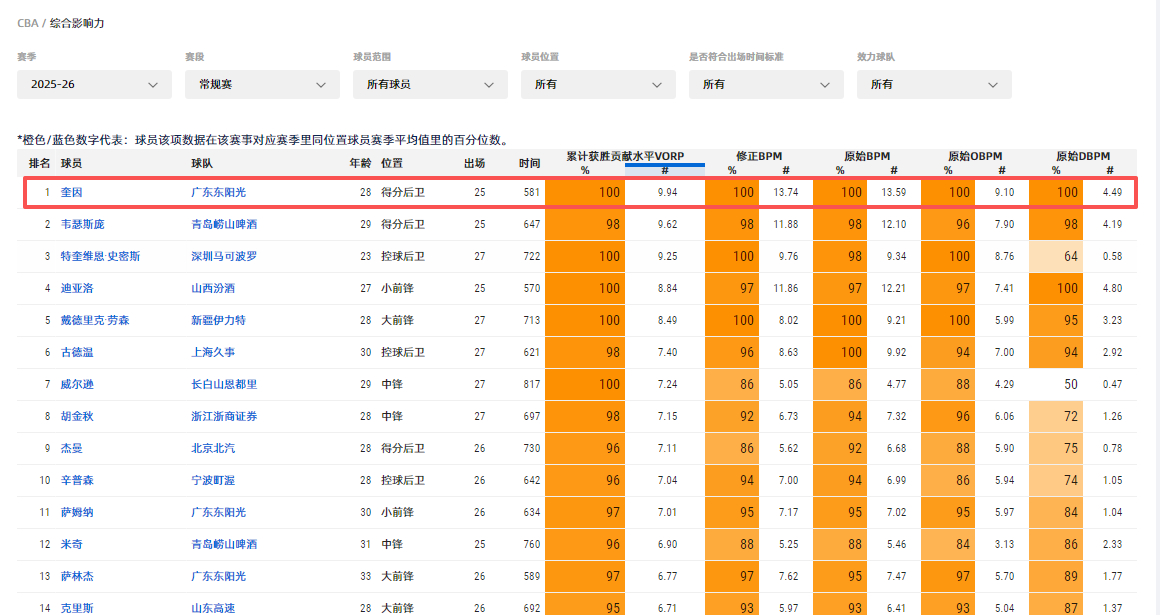This screenshot has height=615, width=1160.
Task: Open the 广东东阳光 team page
Action: pyautogui.click(x=220, y=191)
